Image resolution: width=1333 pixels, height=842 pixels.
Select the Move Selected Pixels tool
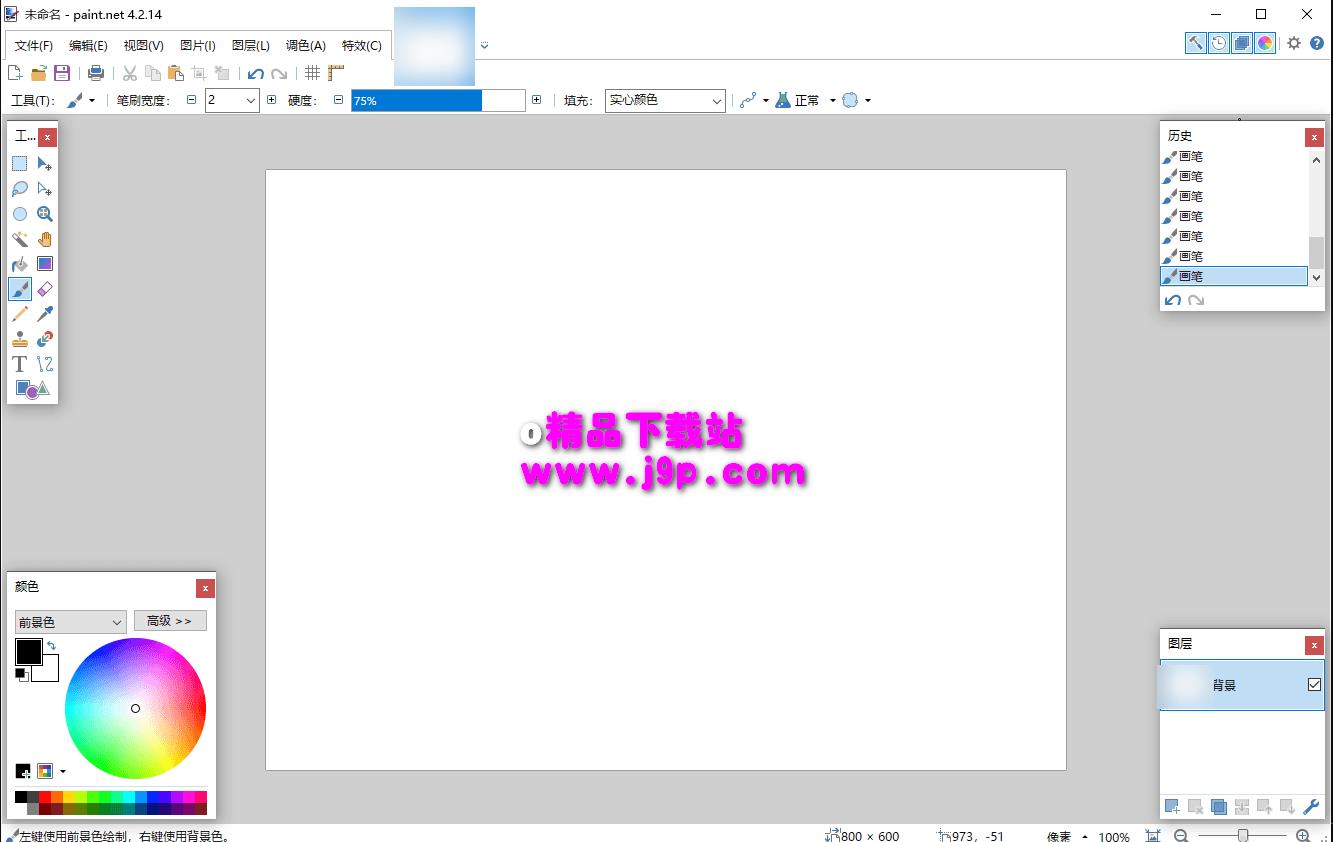tap(45, 164)
